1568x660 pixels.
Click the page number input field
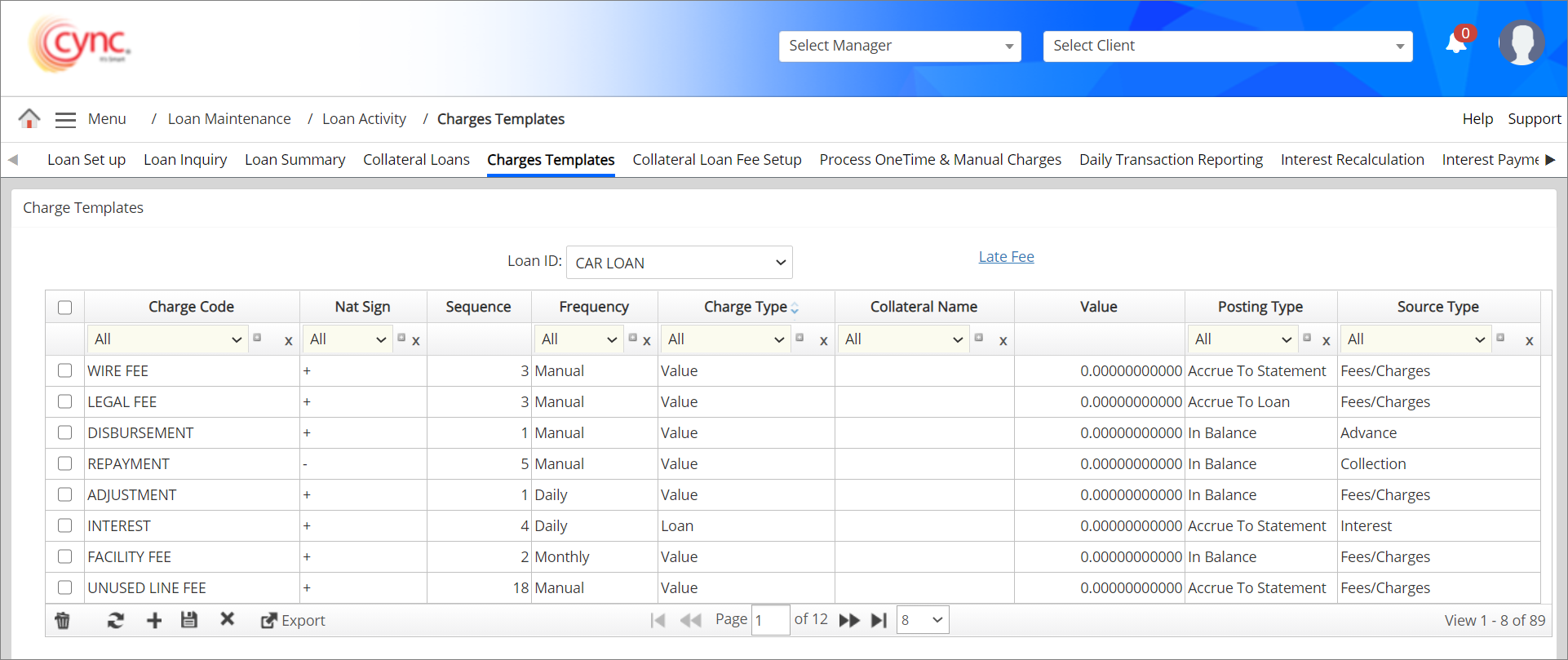click(769, 621)
